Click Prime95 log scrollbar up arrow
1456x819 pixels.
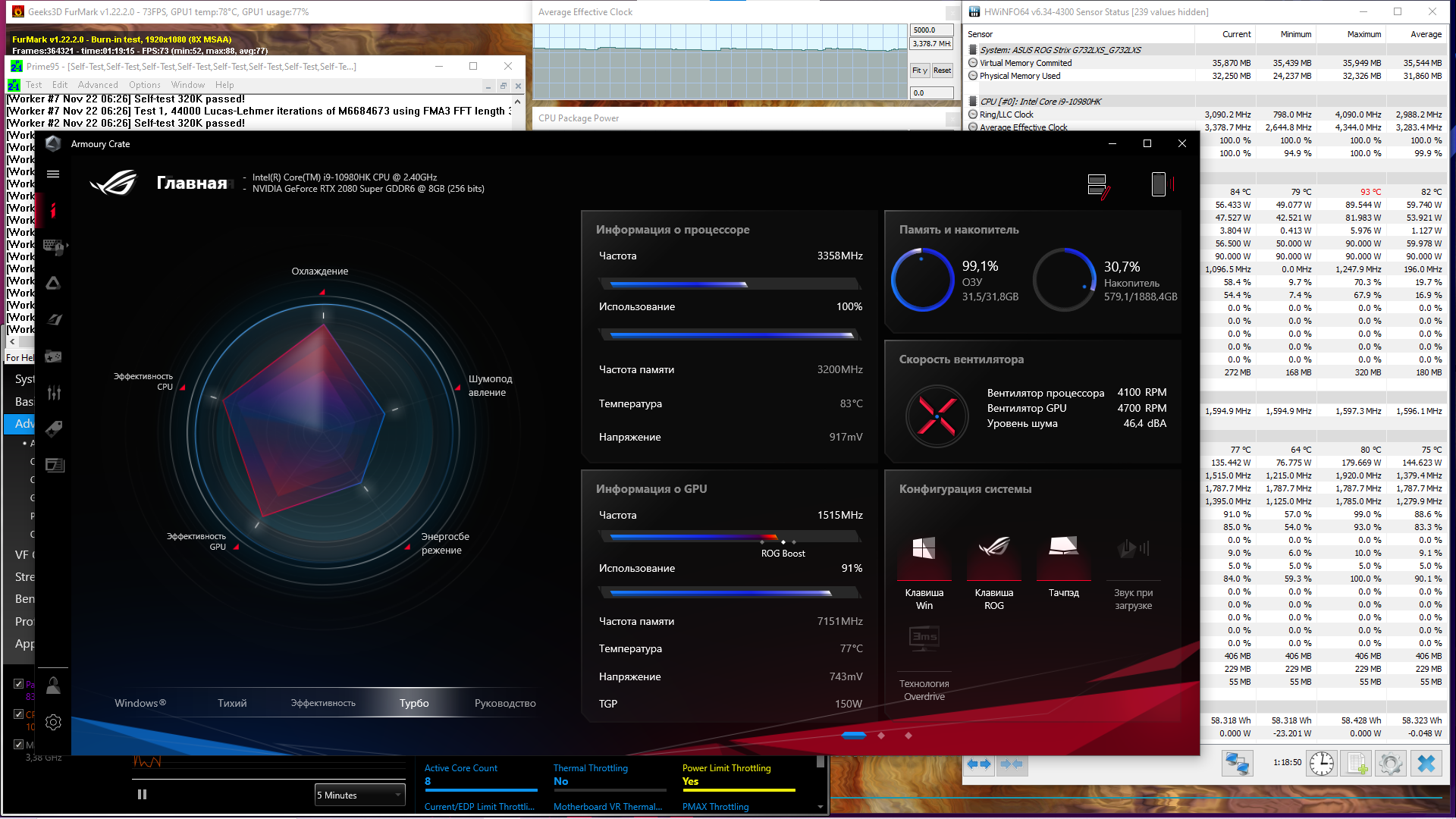(x=518, y=102)
